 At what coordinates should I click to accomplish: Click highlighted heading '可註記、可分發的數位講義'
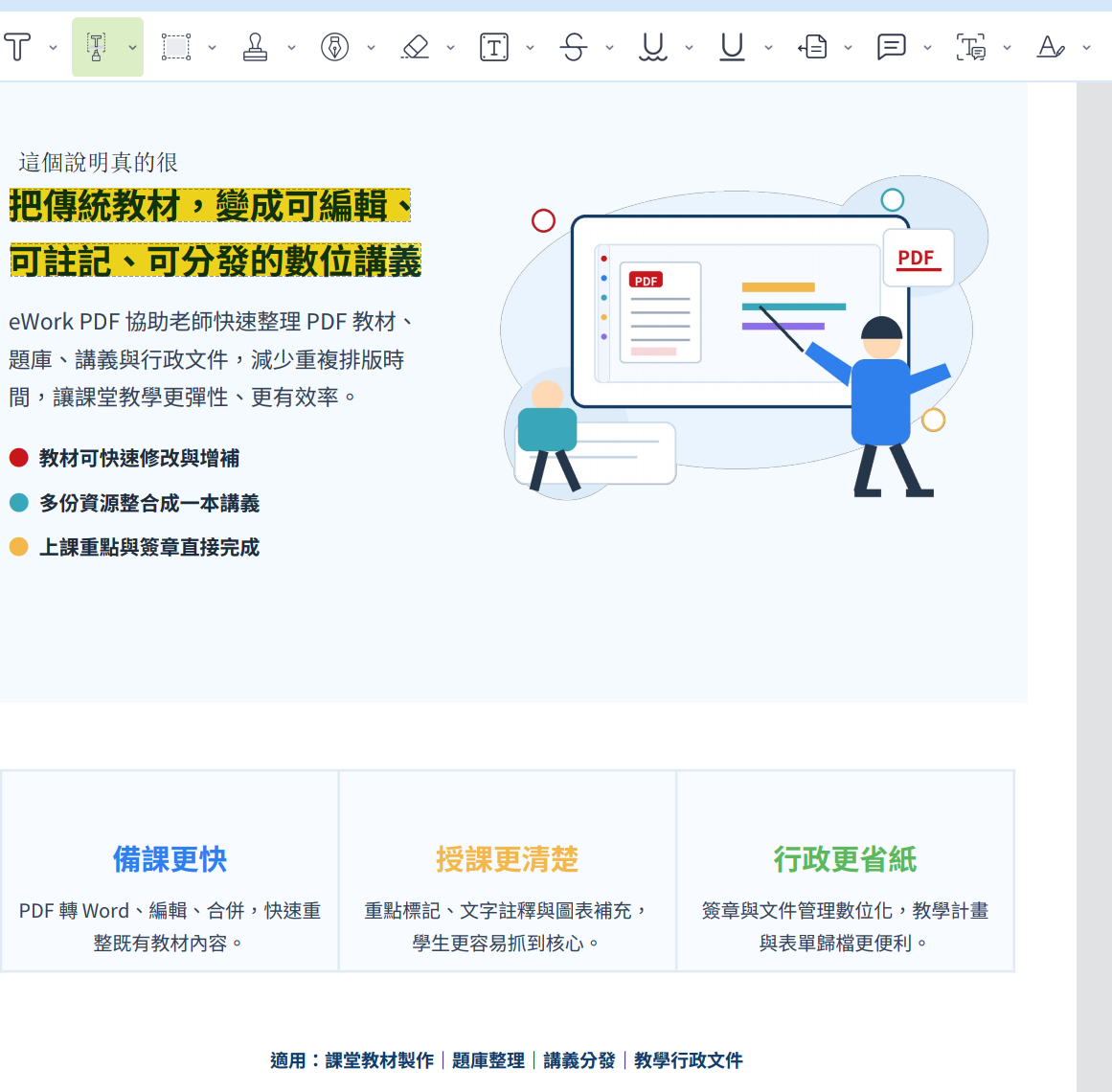click(215, 261)
